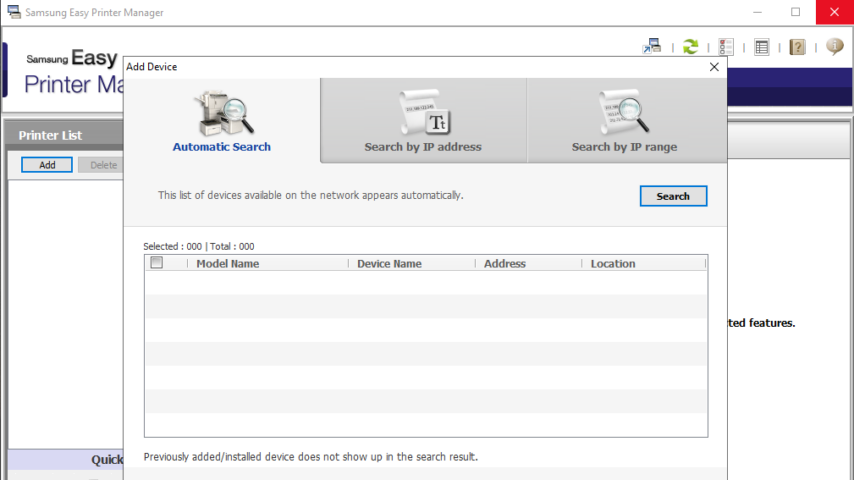
Task: Click the 'Previously added/installed device' note text
Action: [x=310, y=457]
